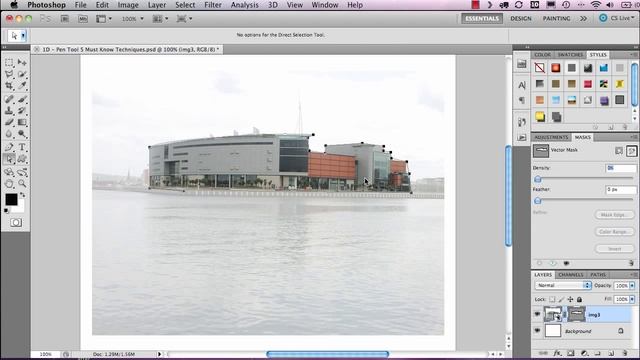Switch to the Painting workspace
This screenshot has height=360, width=640.
[x=556, y=18]
